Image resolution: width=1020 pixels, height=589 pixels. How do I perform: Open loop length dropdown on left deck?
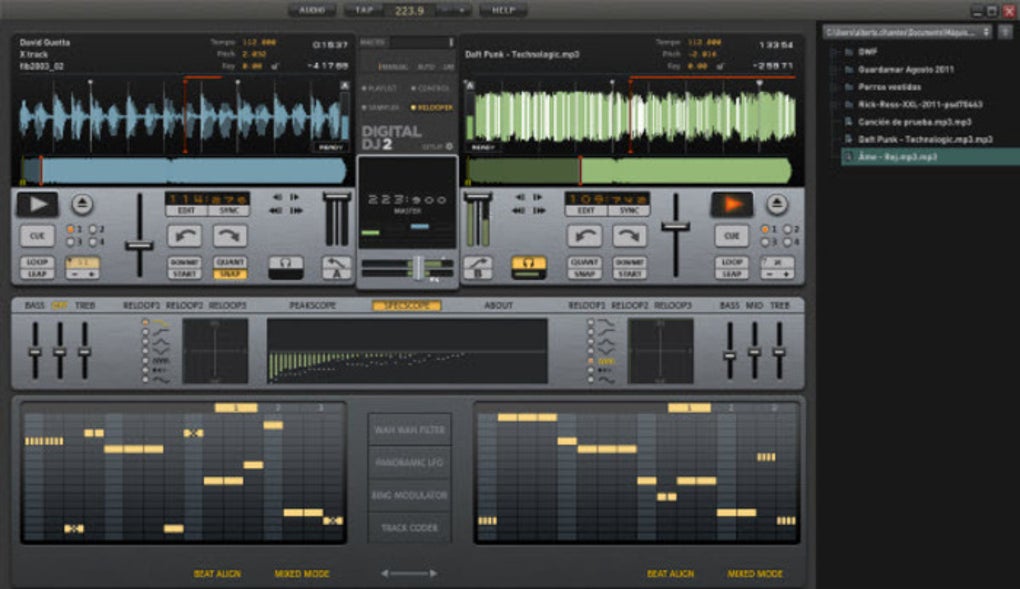[x=83, y=262]
